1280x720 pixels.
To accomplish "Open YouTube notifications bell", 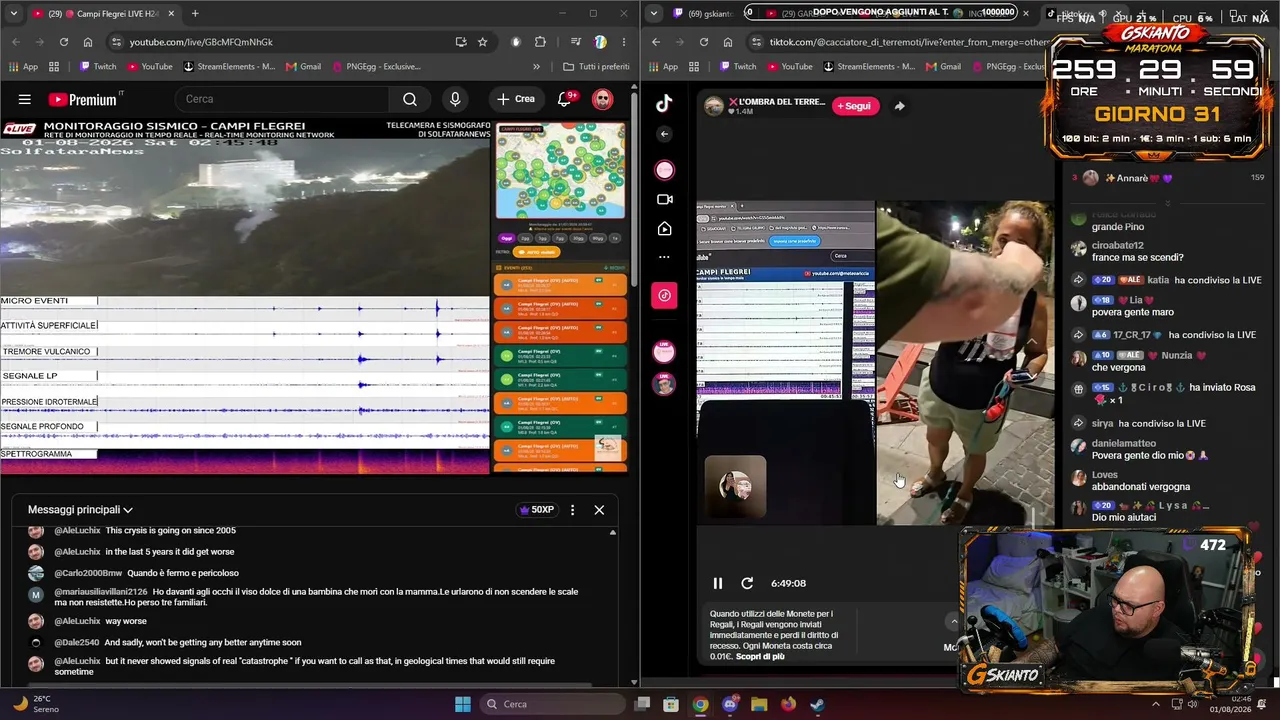I will pos(565,99).
